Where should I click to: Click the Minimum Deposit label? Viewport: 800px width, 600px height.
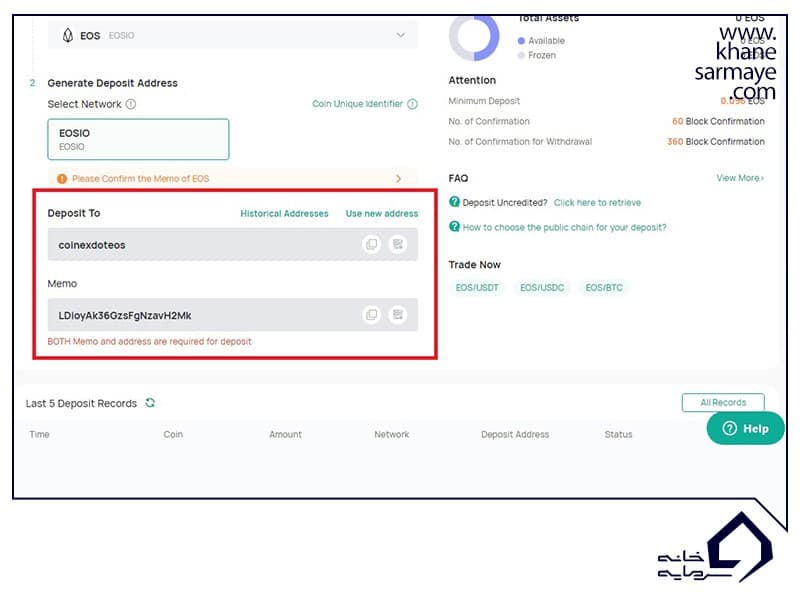click(x=484, y=101)
